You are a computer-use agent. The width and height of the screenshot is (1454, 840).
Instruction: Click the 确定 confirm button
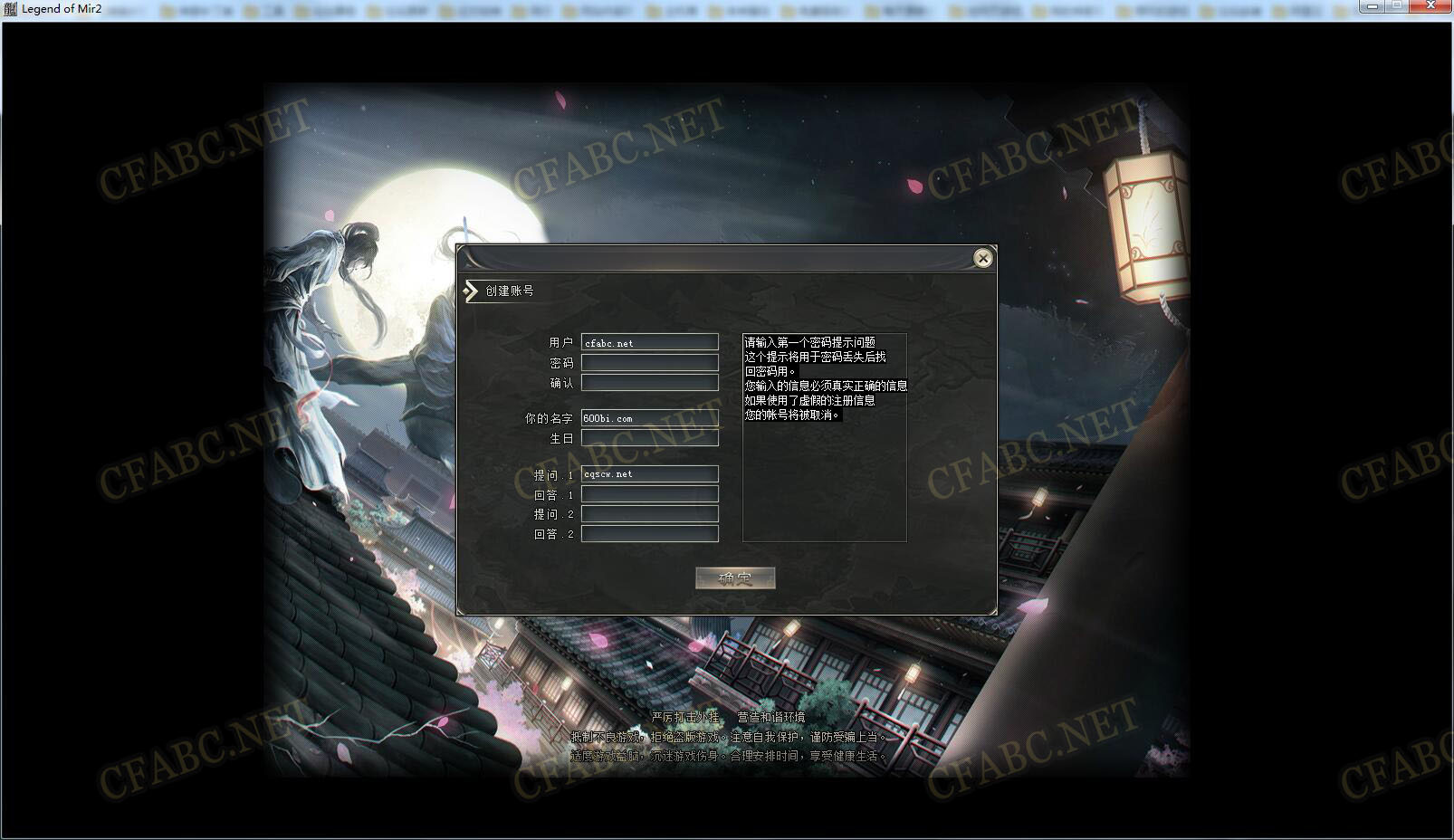(x=735, y=578)
